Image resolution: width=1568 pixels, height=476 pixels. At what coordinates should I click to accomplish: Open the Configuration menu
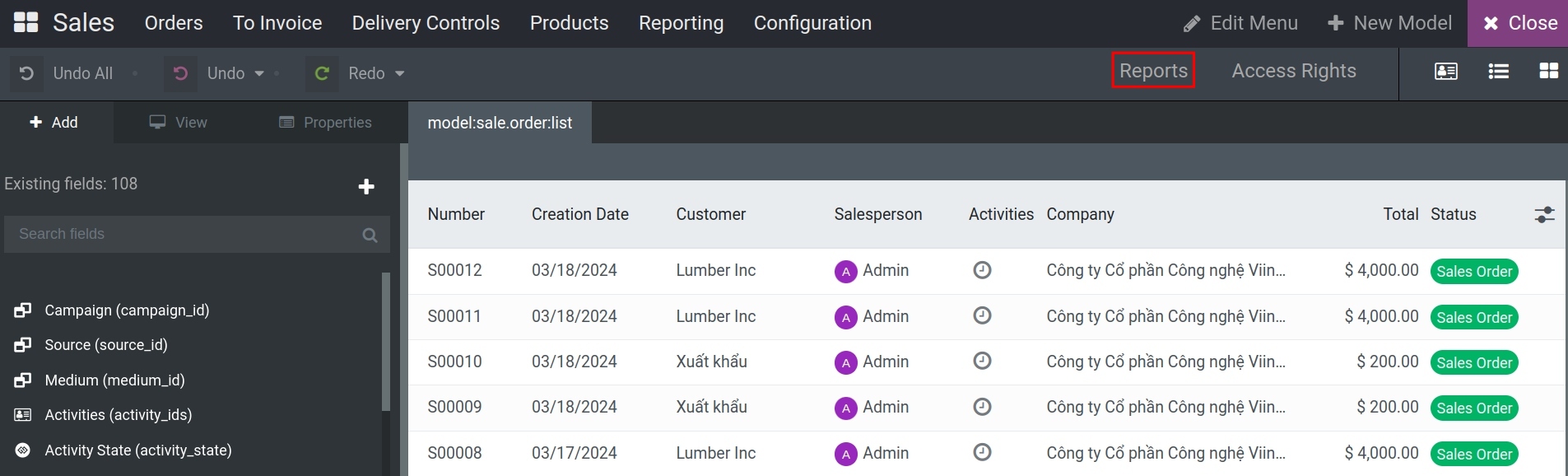tap(813, 23)
